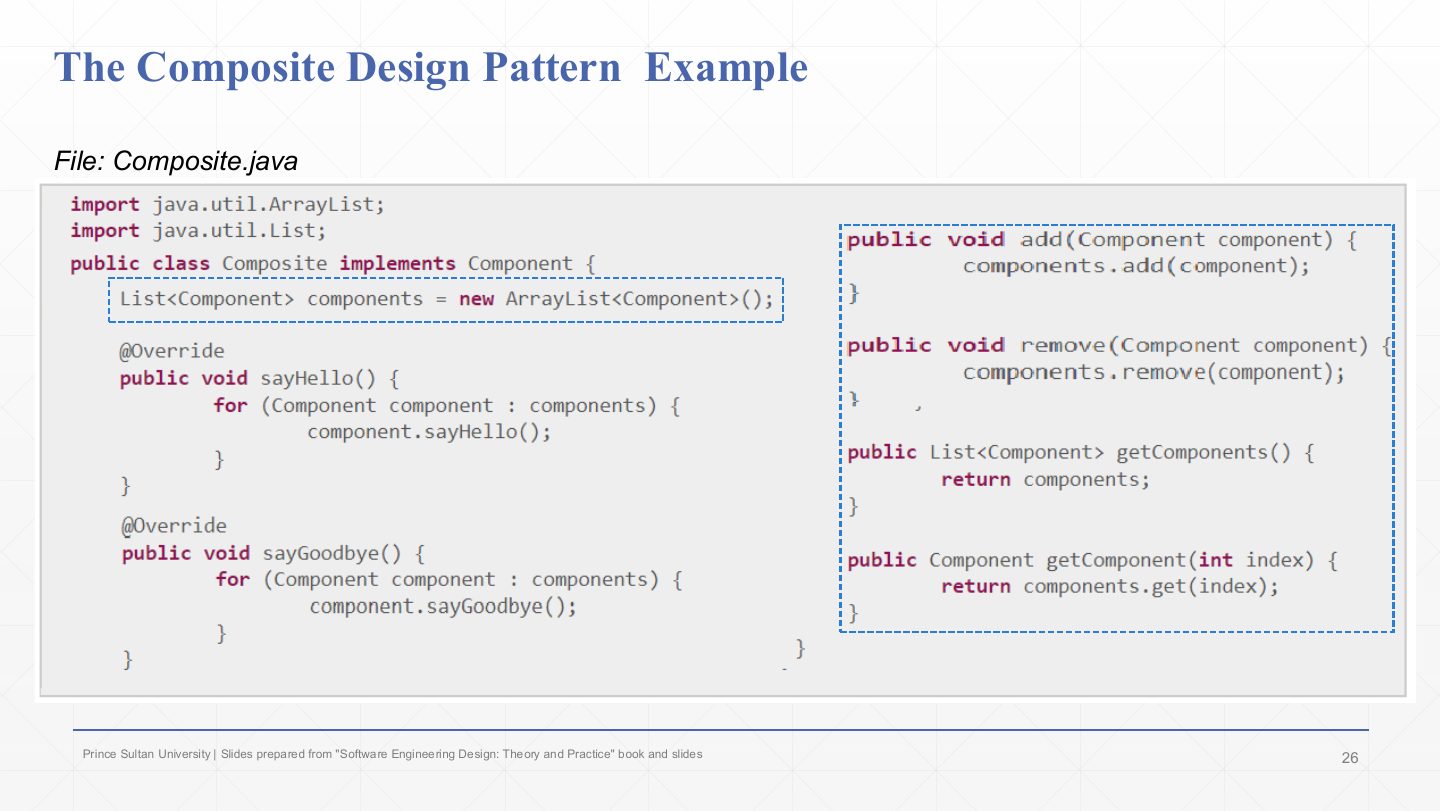Click the 'components.remove(component);' statement

[x=1154, y=373]
